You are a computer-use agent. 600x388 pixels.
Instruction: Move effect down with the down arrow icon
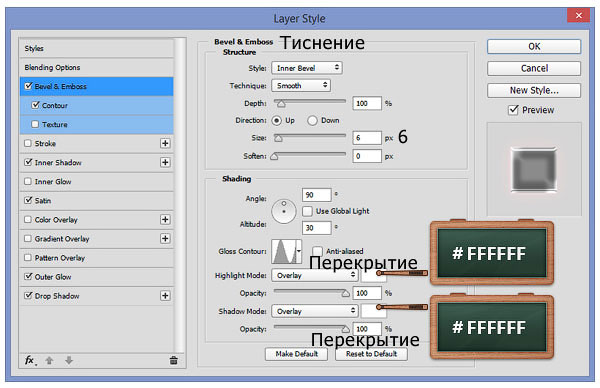point(69,360)
